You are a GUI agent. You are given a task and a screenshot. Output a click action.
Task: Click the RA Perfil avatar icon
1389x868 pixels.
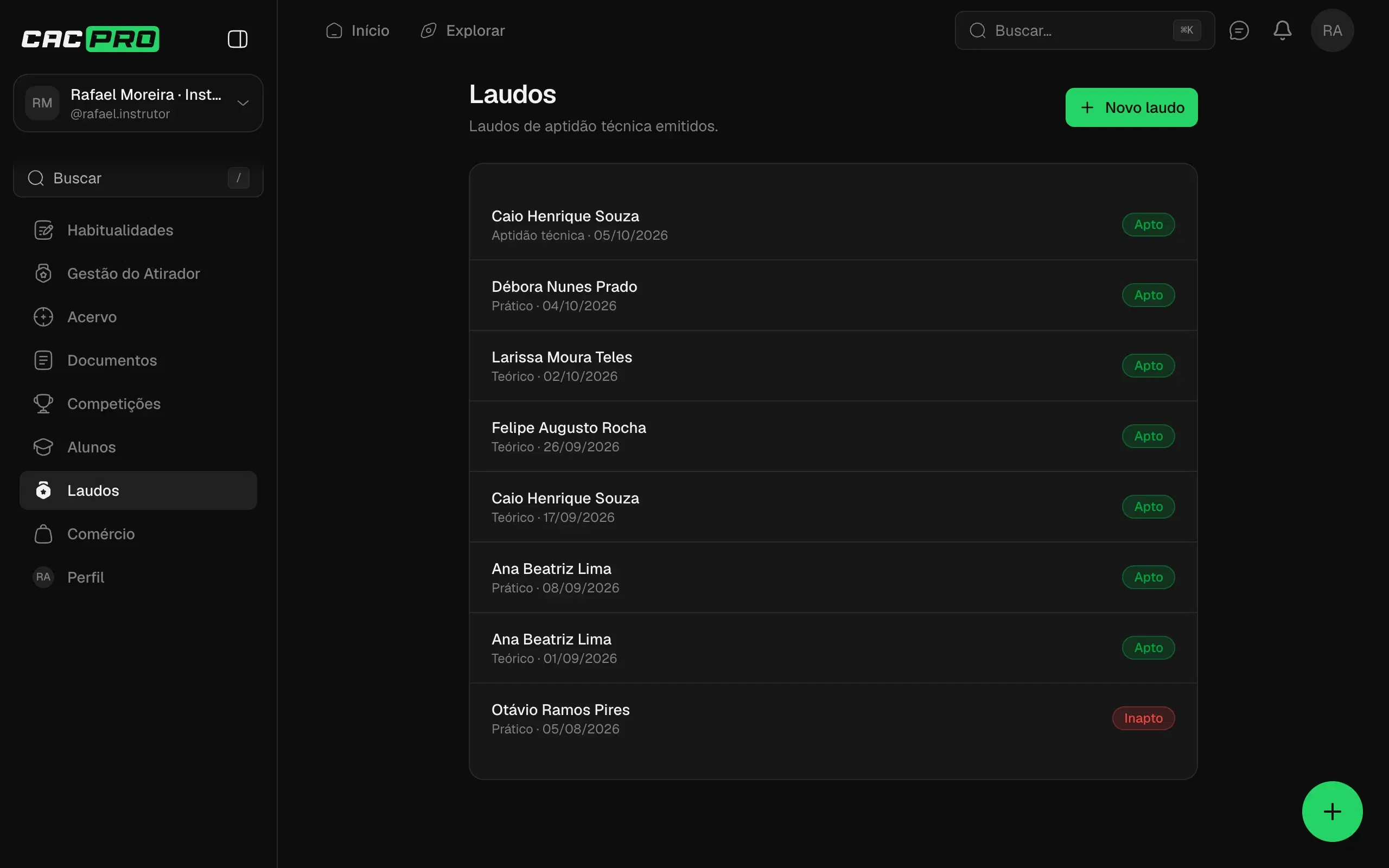(43, 577)
